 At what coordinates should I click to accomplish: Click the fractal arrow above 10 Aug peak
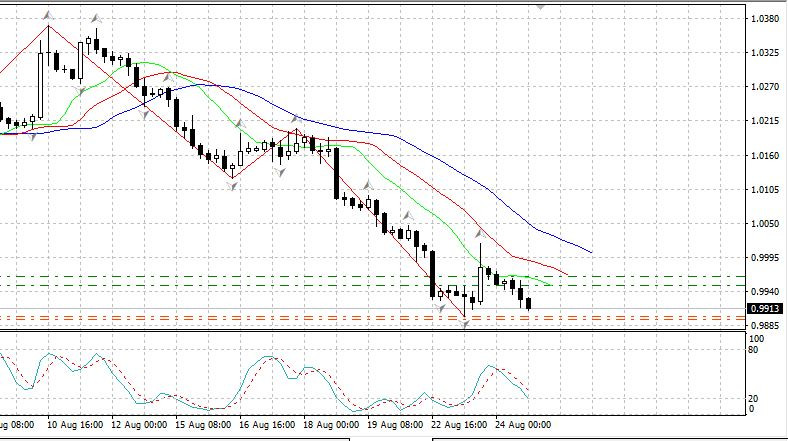click(47, 17)
